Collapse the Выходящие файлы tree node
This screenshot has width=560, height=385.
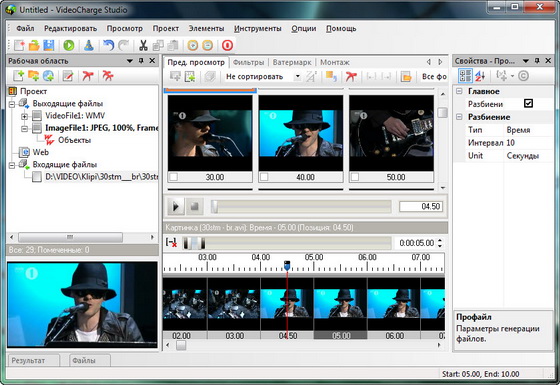click(12, 104)
